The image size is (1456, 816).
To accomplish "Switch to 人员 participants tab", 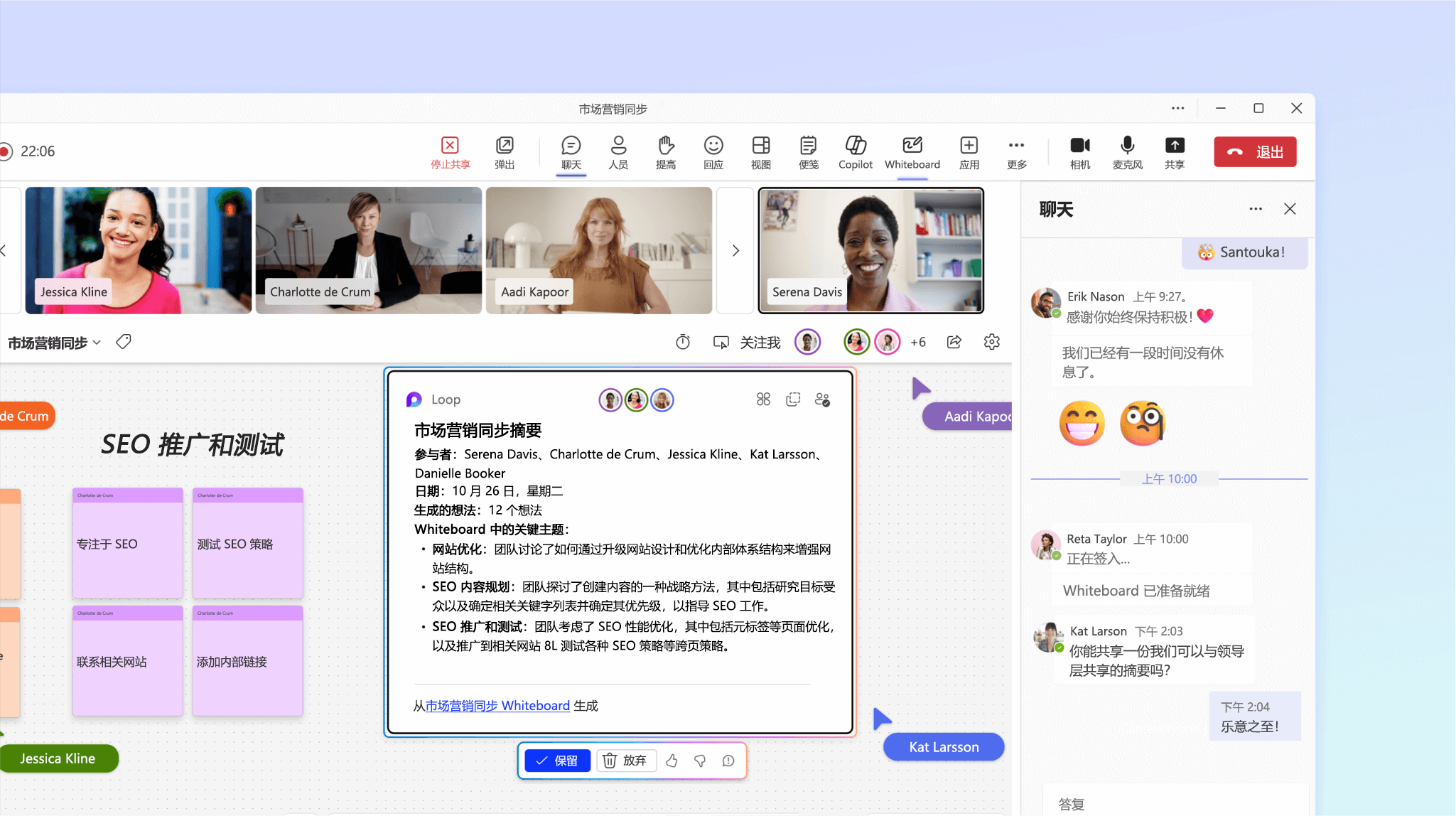I will click(618, 151).
